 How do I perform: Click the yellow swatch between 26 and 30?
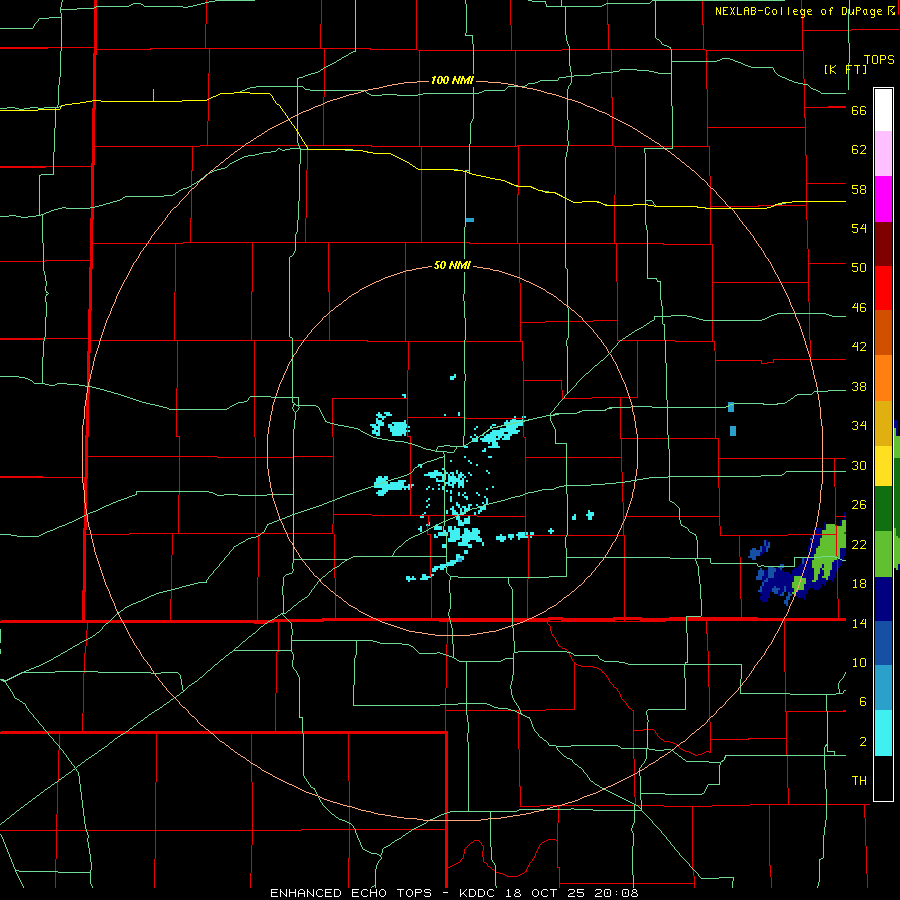[x=883, y=466]
